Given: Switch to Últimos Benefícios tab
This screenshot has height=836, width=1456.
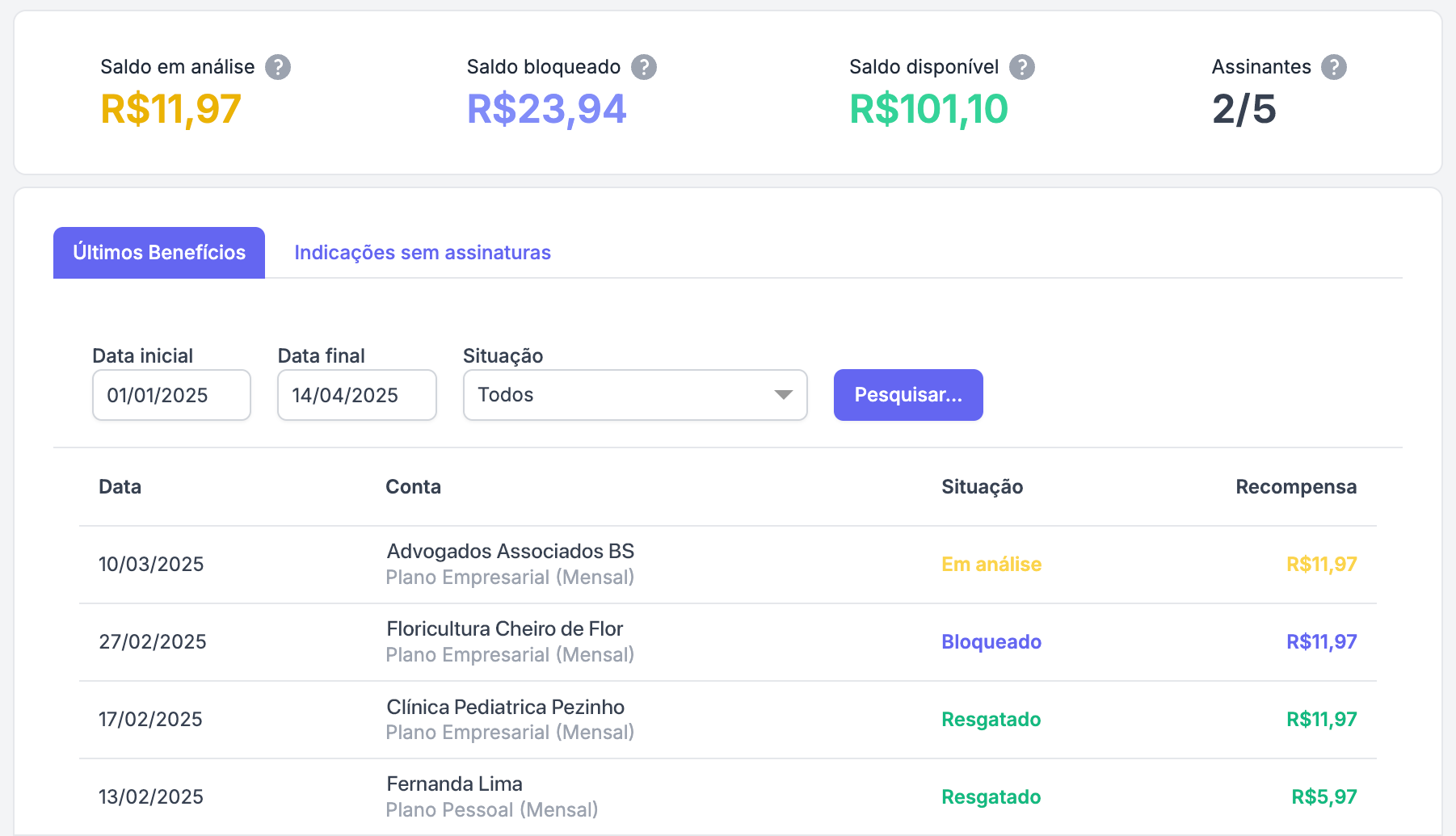Looking at the screenshot, I should (159, 253).
